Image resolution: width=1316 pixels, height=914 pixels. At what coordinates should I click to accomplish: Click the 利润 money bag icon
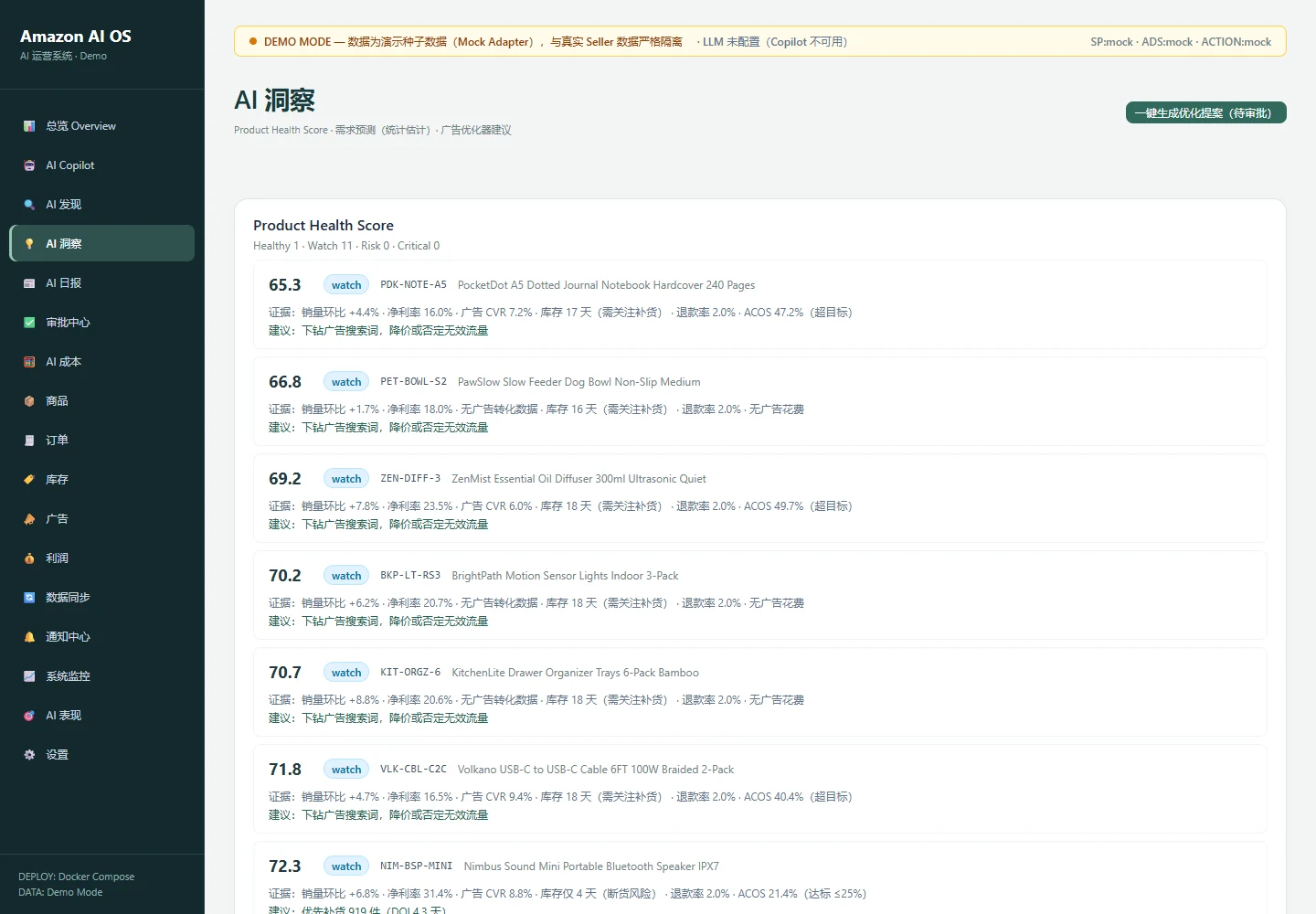click(x=29, y=558)
